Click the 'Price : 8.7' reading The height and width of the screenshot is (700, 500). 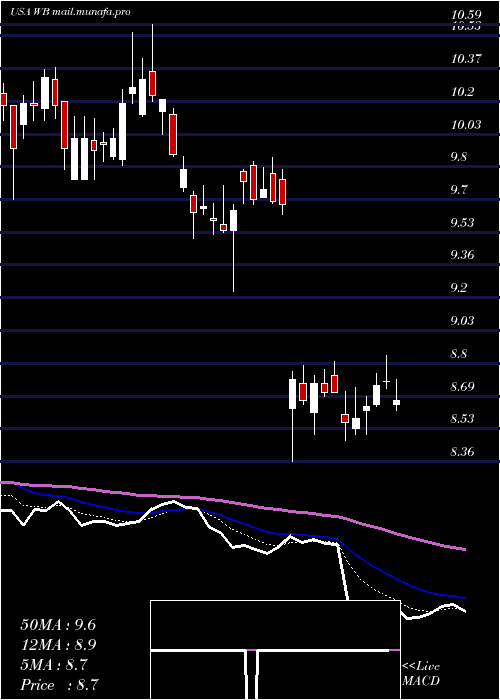tap(59, 685)
